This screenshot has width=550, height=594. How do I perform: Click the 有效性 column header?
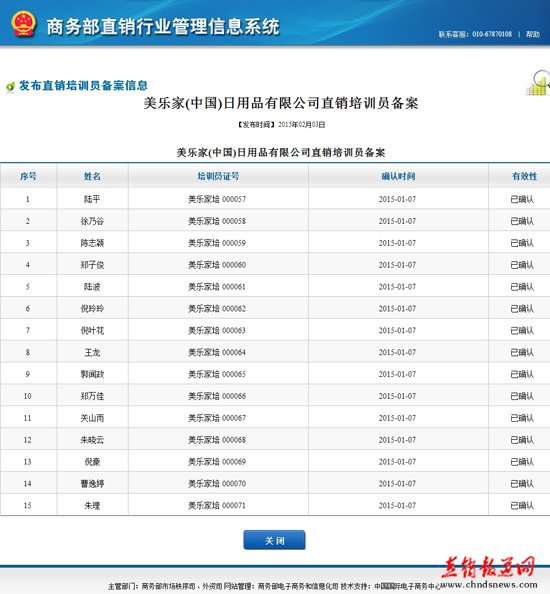click(525, 176)
